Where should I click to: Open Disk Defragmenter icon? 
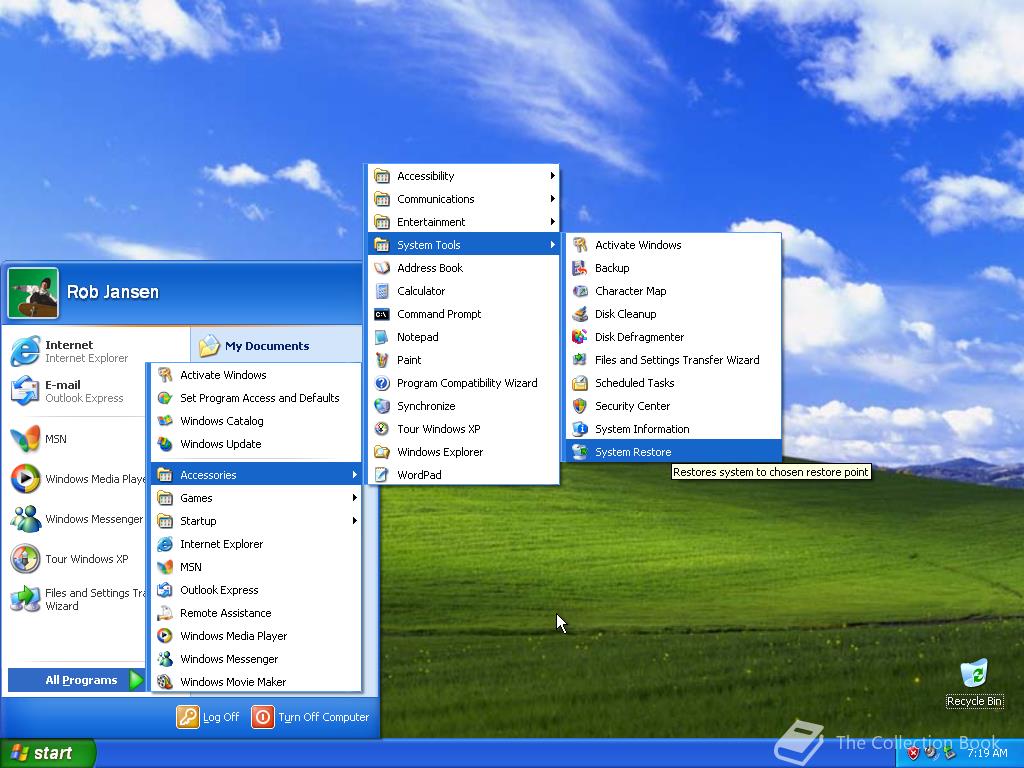[579, 337]
